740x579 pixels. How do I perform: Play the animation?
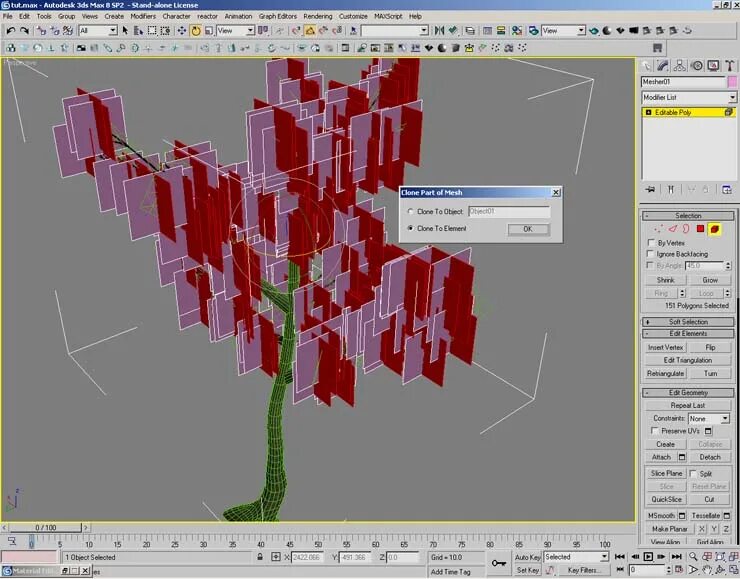tap(648, 557)
